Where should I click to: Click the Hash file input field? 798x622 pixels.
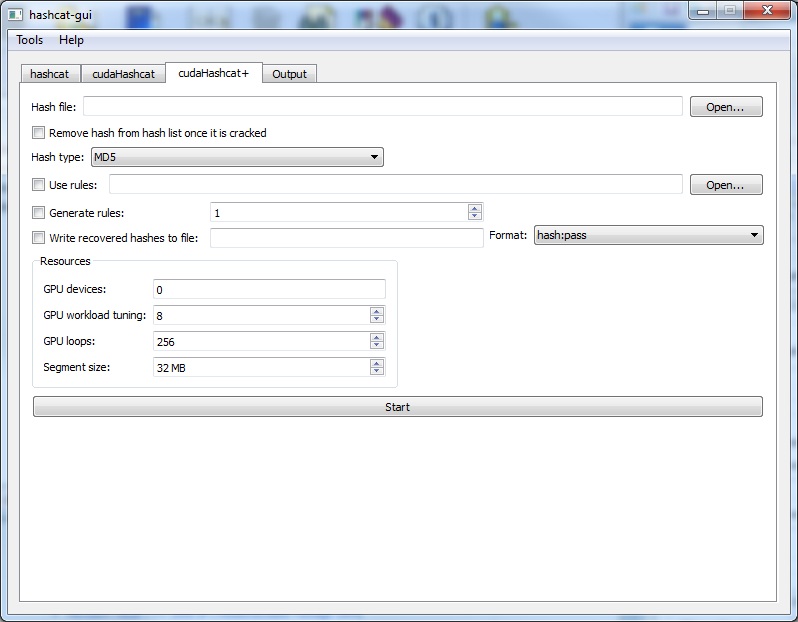(x=383, y=106)
